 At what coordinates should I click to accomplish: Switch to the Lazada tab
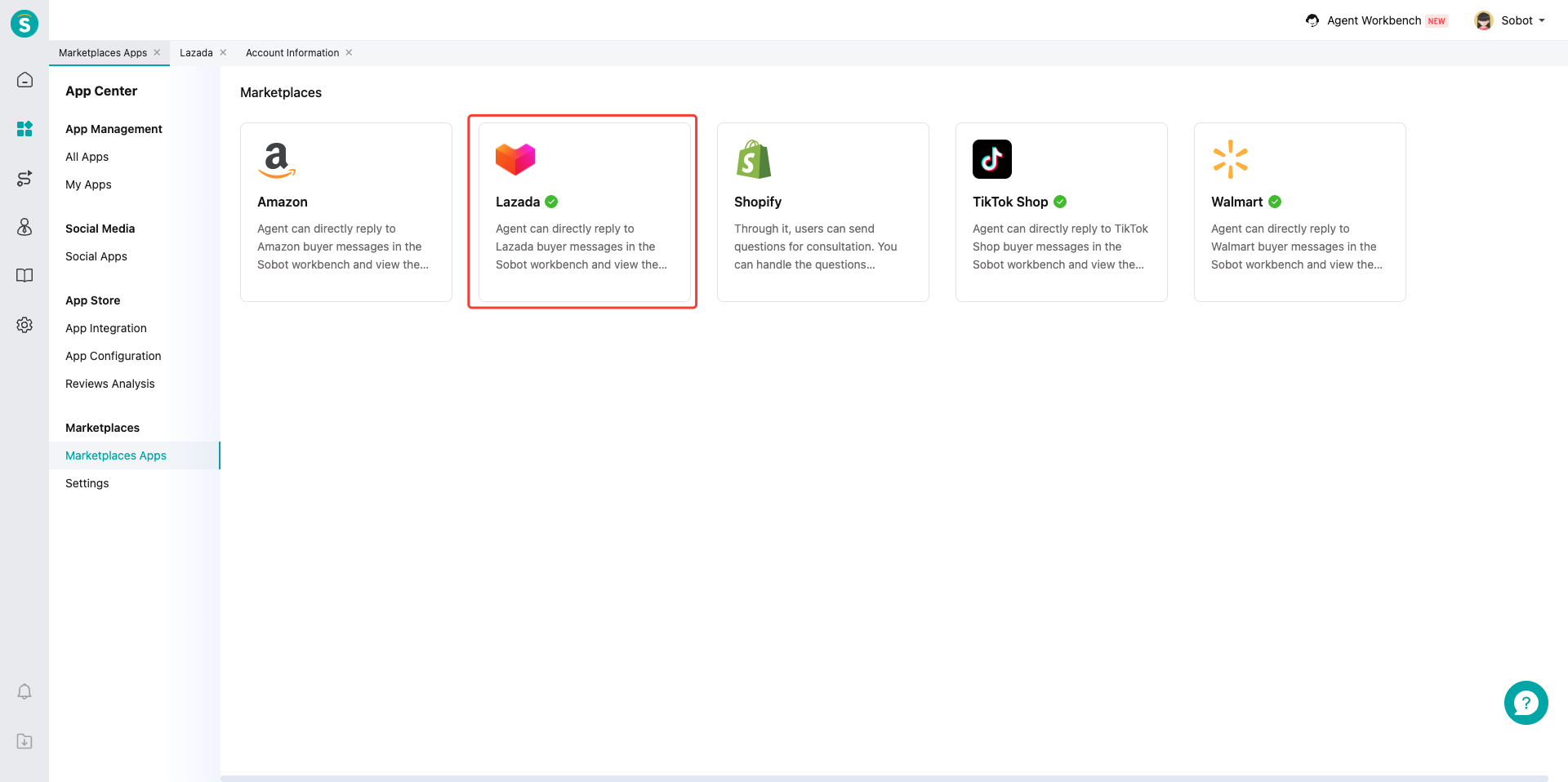(196, 53)
